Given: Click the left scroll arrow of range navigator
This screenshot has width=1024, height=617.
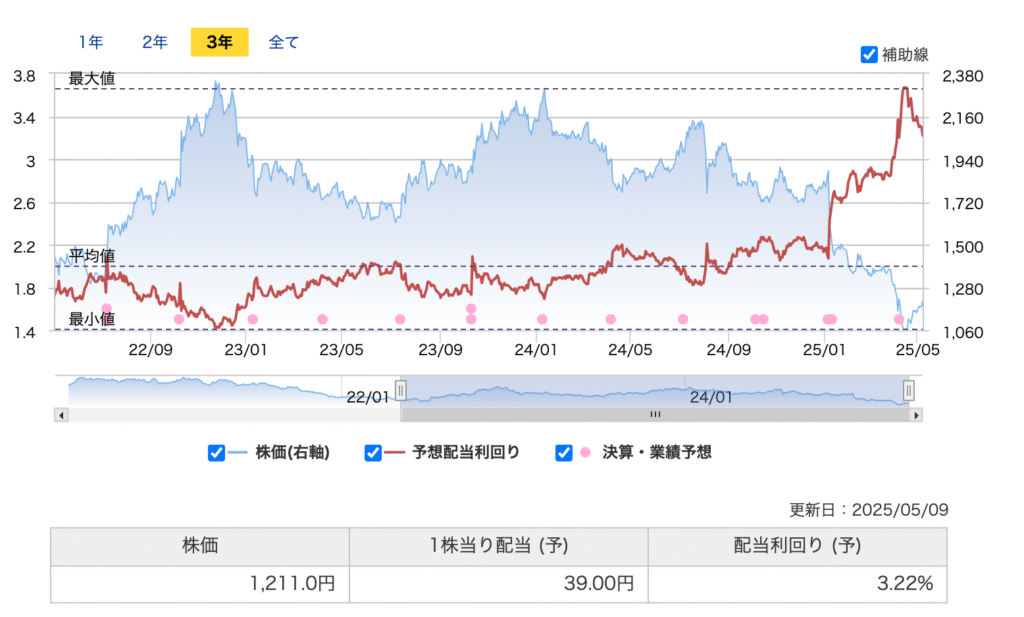Looking at the screenshot, I should click(61, 415).
